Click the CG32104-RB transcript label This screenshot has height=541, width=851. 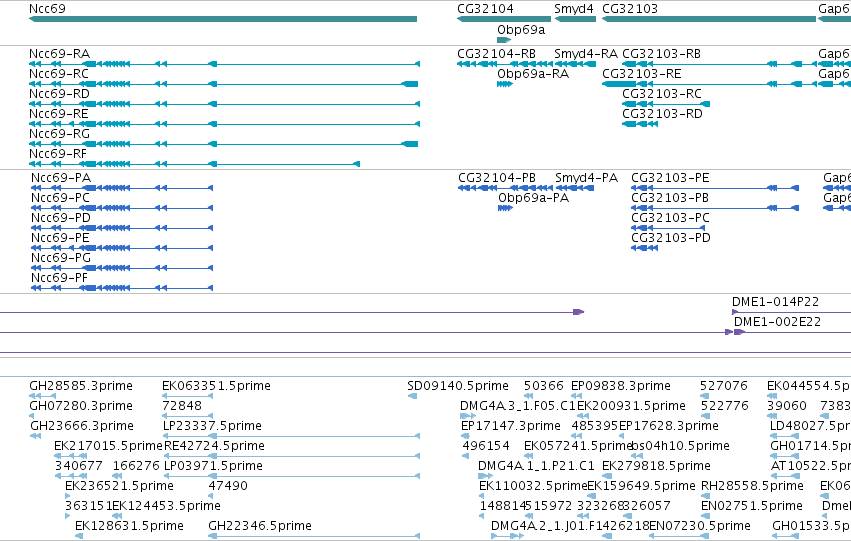pos(497,54)
